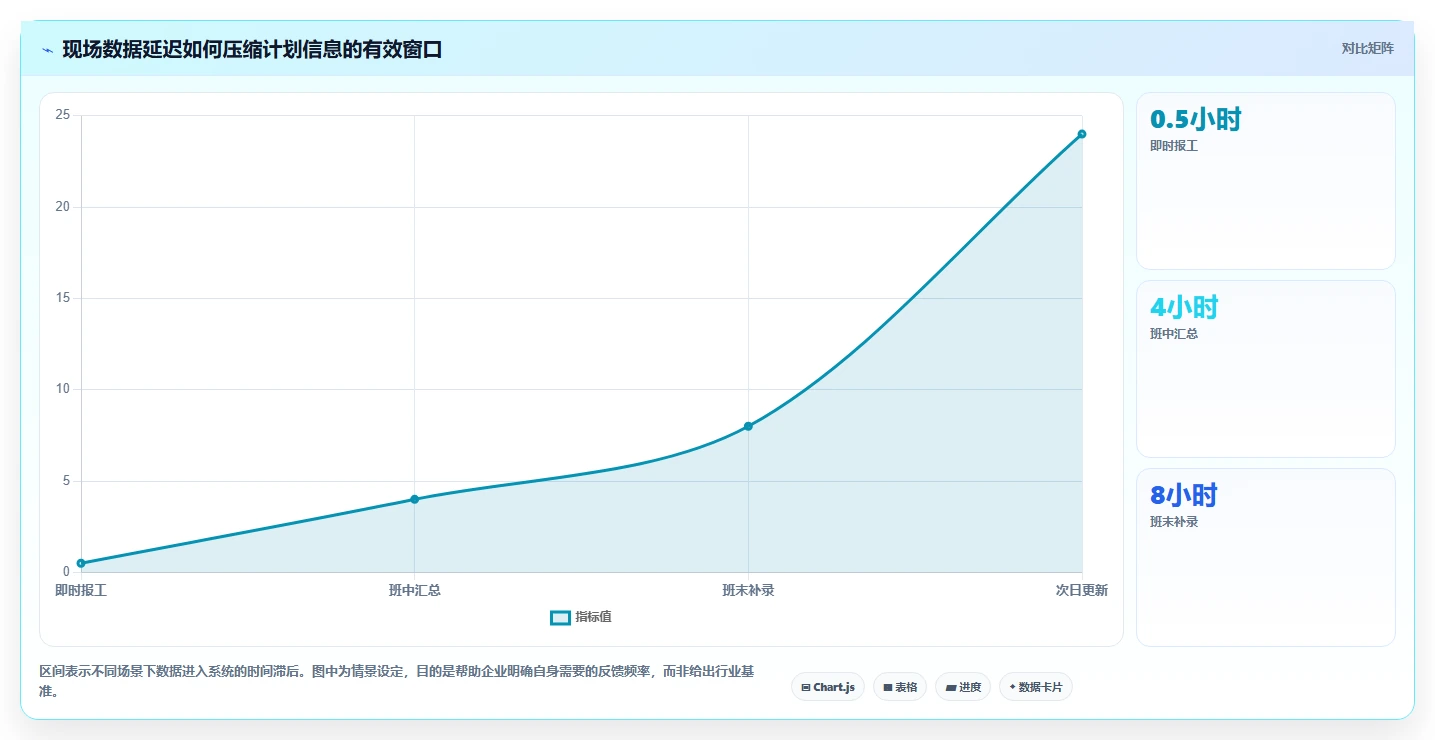Click the y-axis value 15

62,298
